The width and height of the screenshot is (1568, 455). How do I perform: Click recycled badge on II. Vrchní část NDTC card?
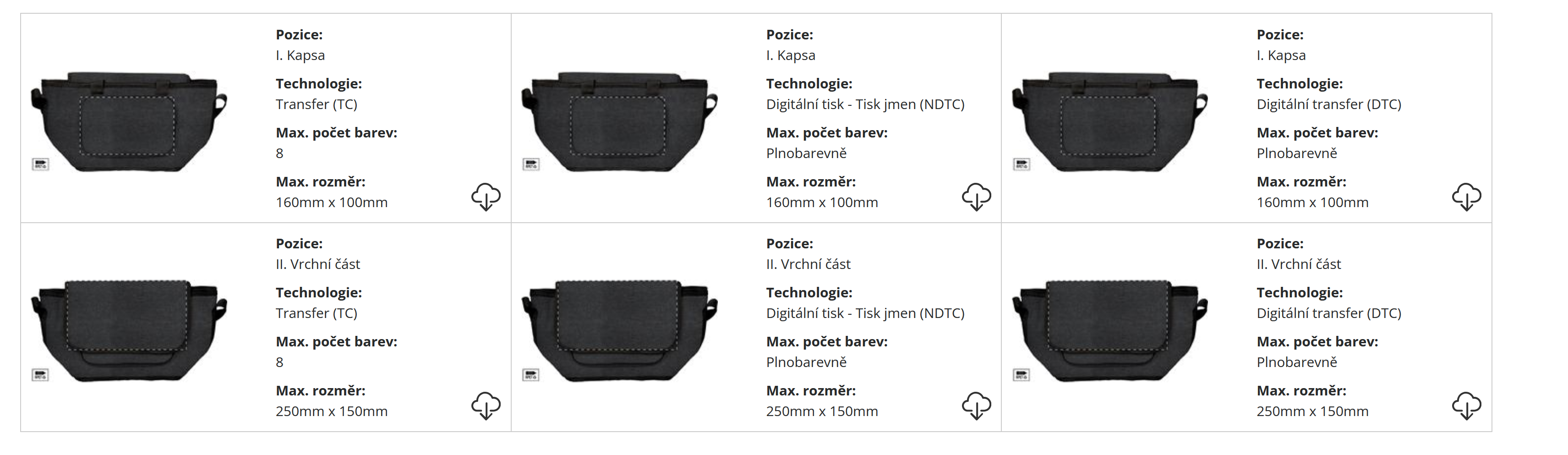[x=531, y=375]
